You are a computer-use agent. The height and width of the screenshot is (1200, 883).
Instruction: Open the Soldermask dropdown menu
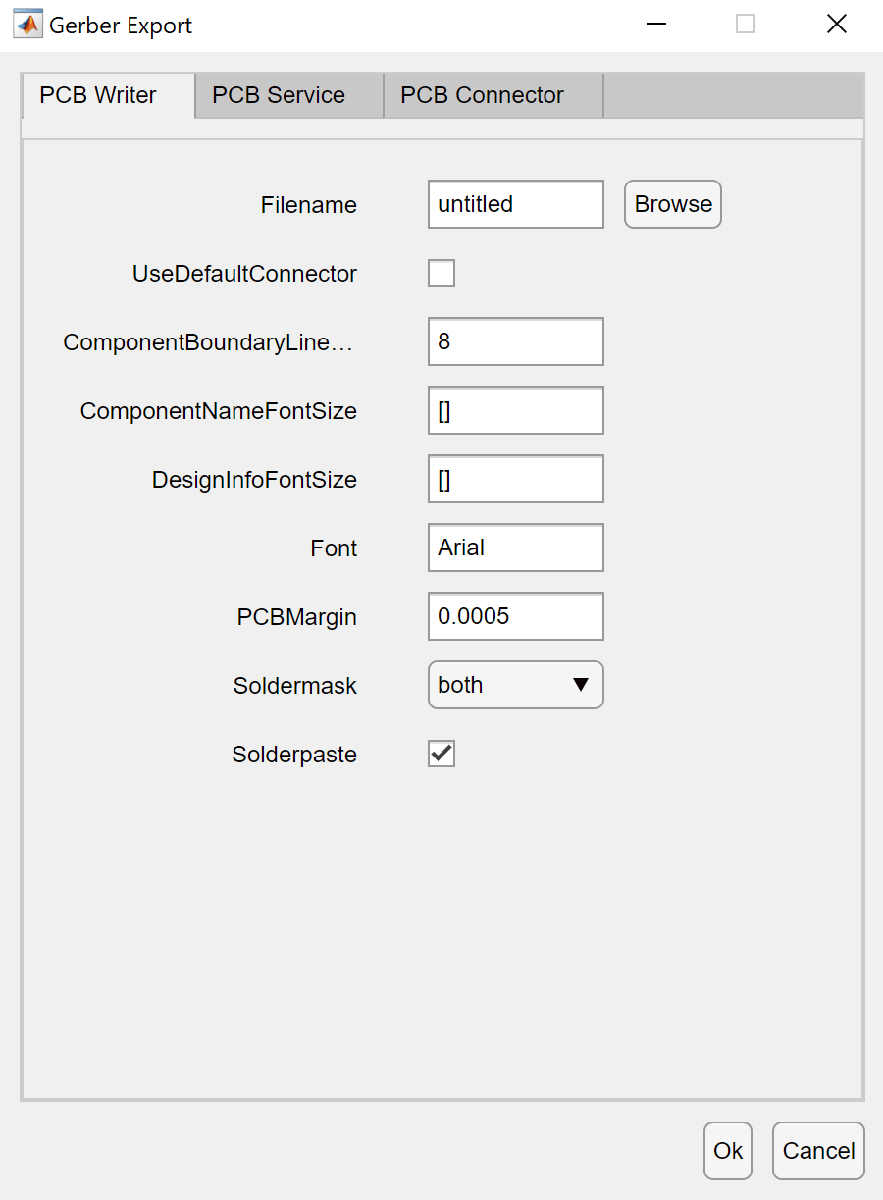pyautogui.click(x=515, y=685)
